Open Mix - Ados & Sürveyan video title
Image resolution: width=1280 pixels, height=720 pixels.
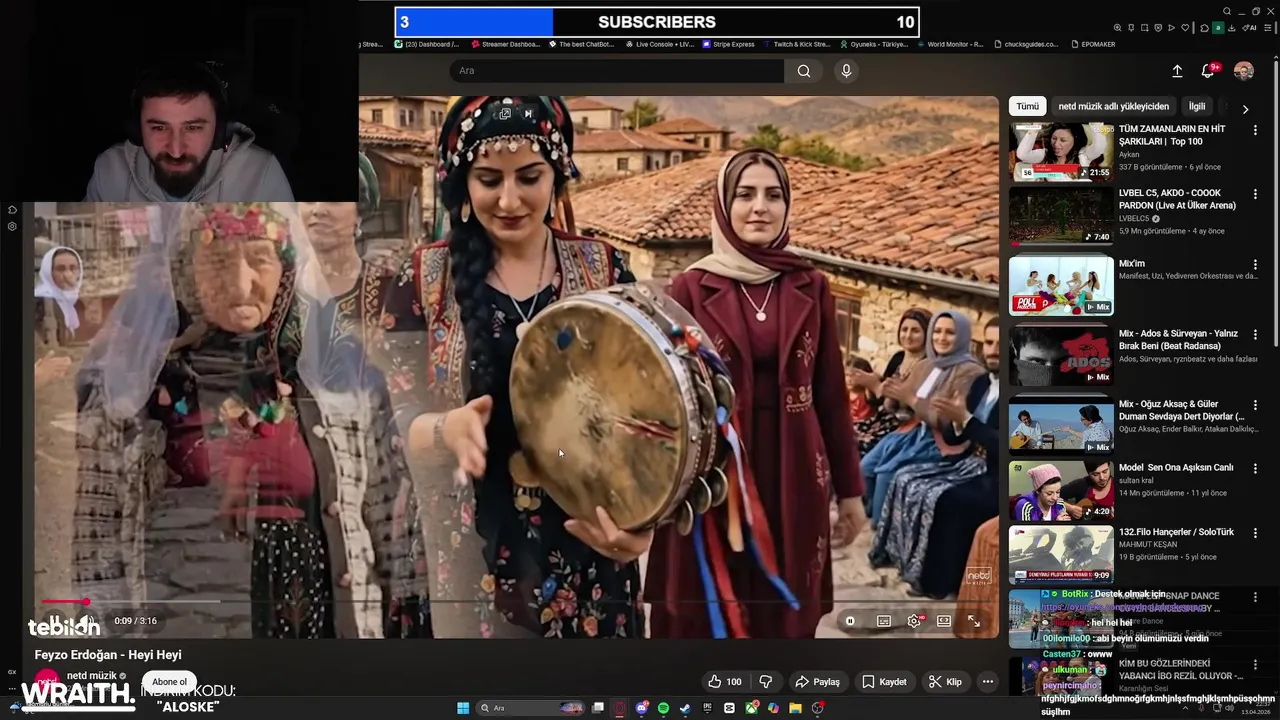point(1178,339)
